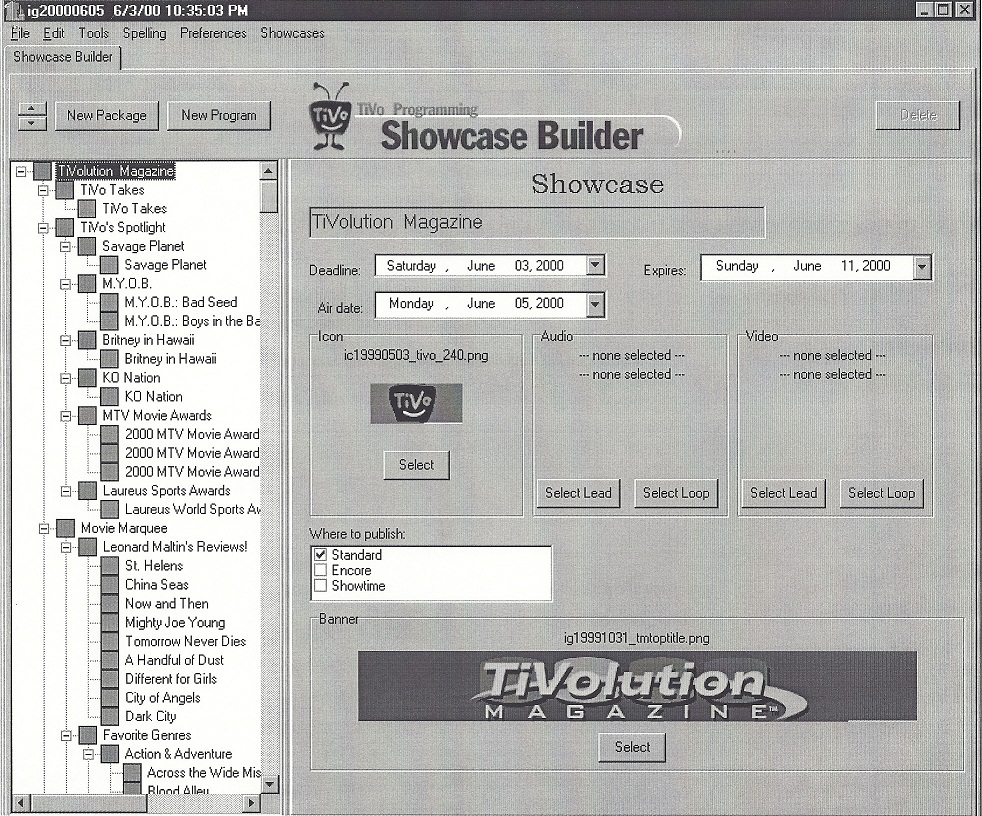Viewport: 982px width, 816px height.
Task: Click the node icon beside TiVo's Spotlight
Action: 65,227
